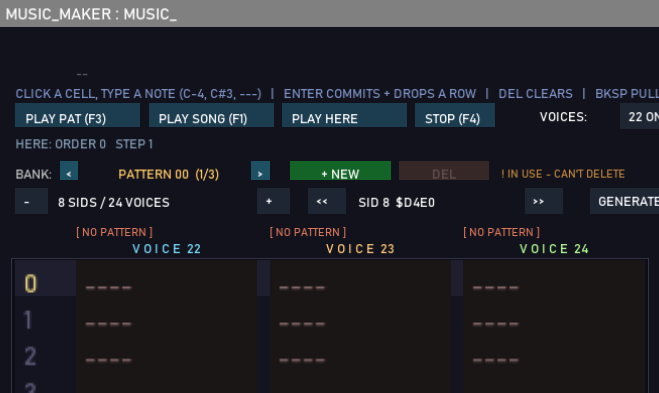Select Voice 23 cell in row 0

pyautogui.click(x=360, y=278)
